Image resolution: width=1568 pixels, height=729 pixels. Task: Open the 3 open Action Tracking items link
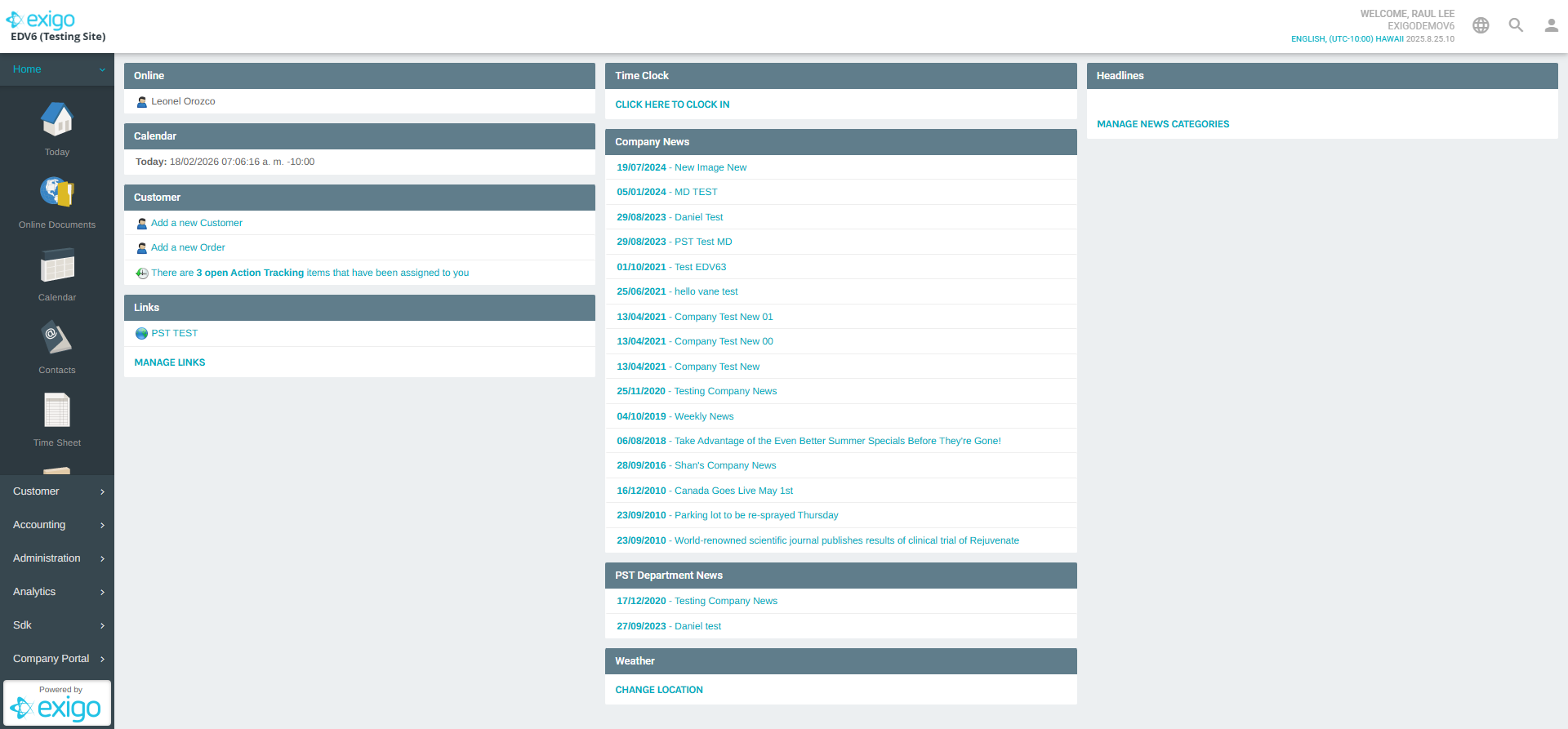[x=310, y=273]
